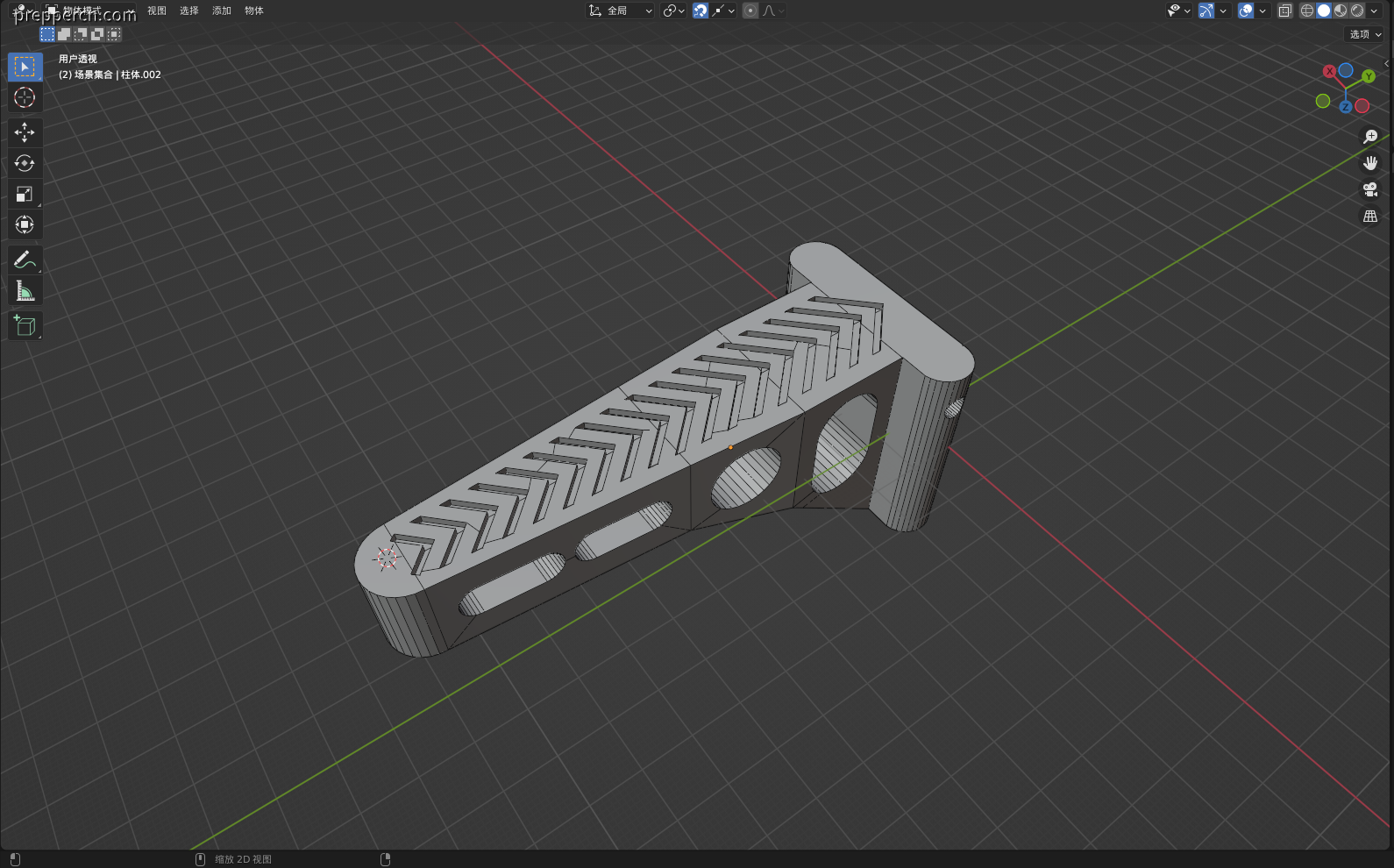Screen dimensions: 1394x868
Task: Choose the Move tool
Action: [x=25, y=132]
